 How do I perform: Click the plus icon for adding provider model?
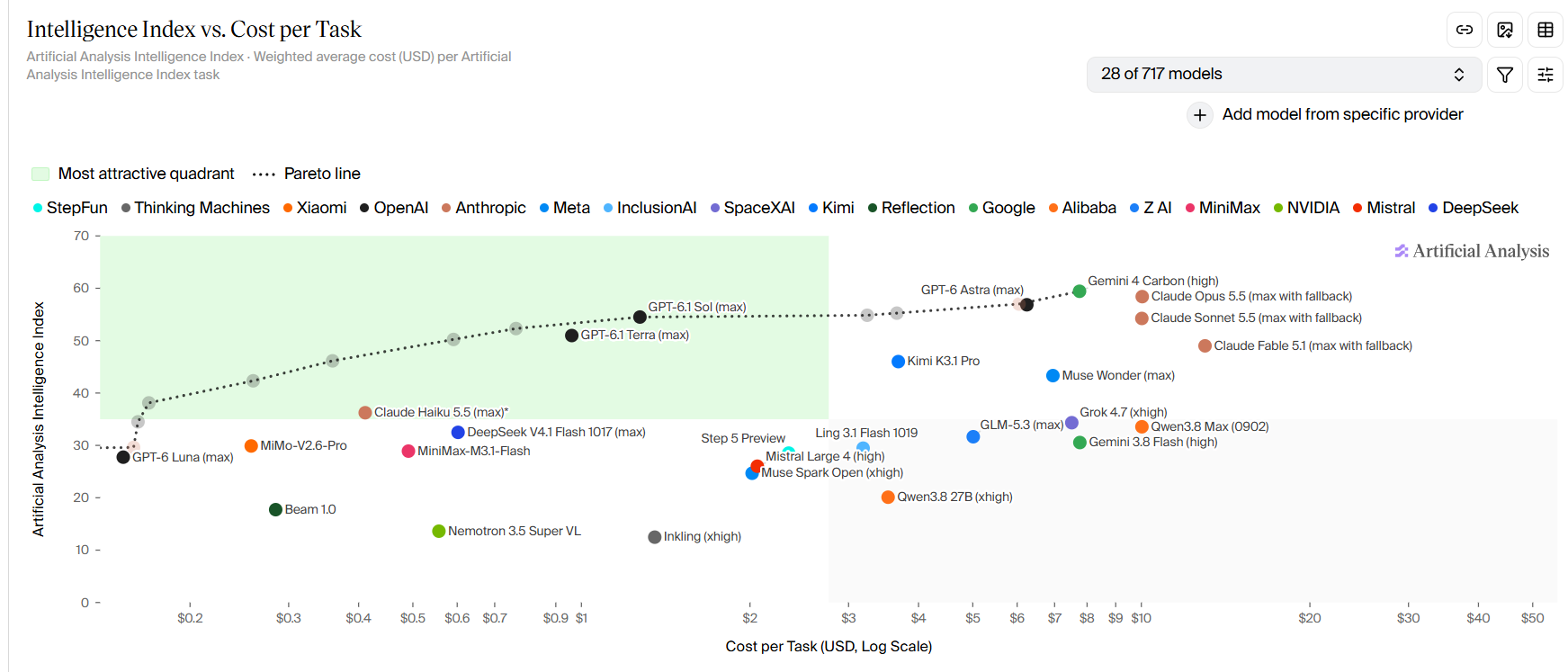click(1200, 115)
